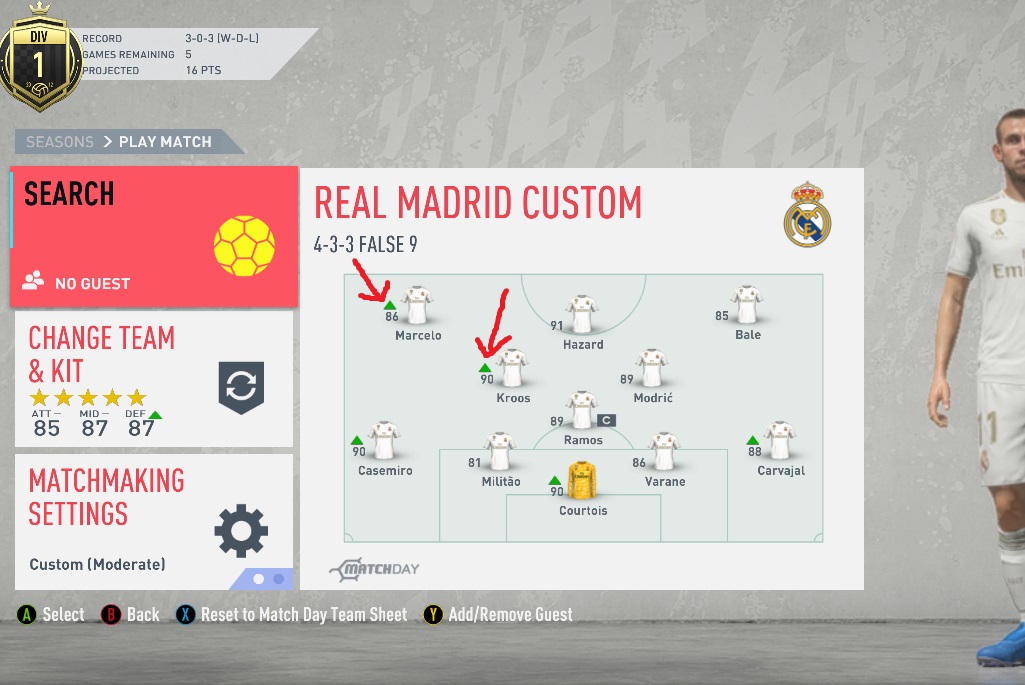Image resolution: width=1025 pixels, height=685 pixels.
Task: Click the yellow Y button icon
Action: click(433, 614)
